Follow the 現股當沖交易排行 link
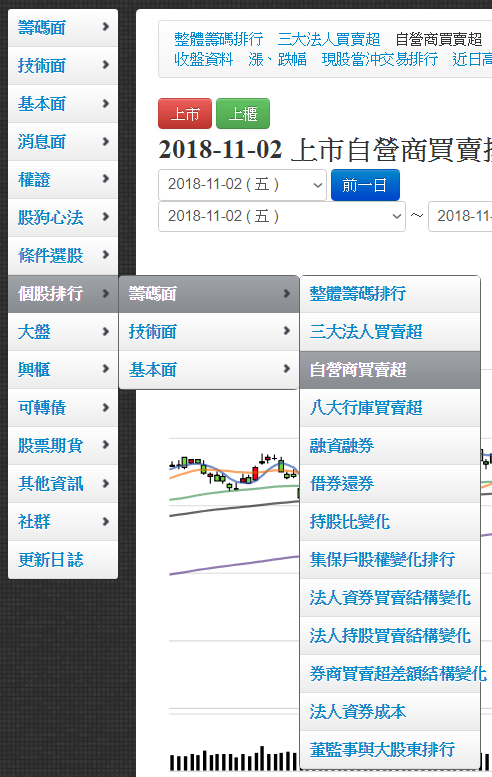The width and height of the screenshot is (492, 777). click(x=380, y=59)
